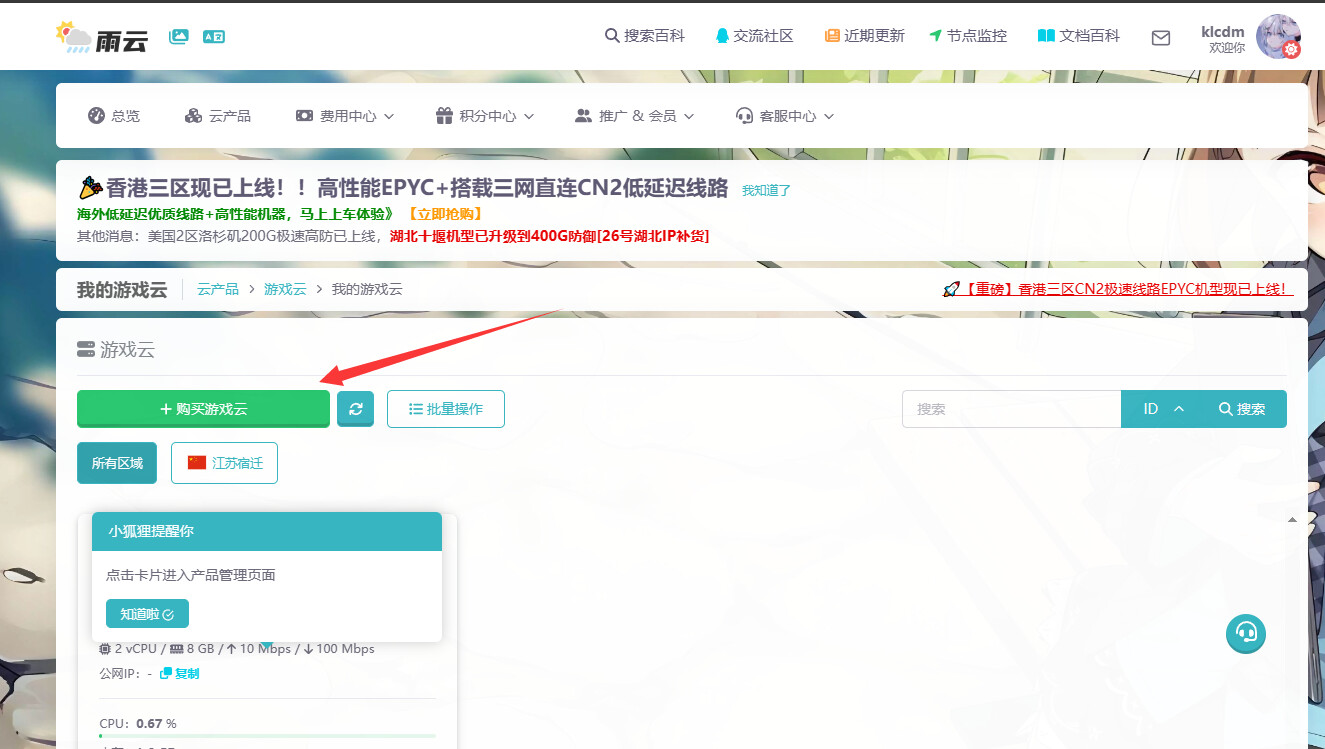1325x749 pixels.
Task: Open the mail envelope icon
Action: 1160,38
